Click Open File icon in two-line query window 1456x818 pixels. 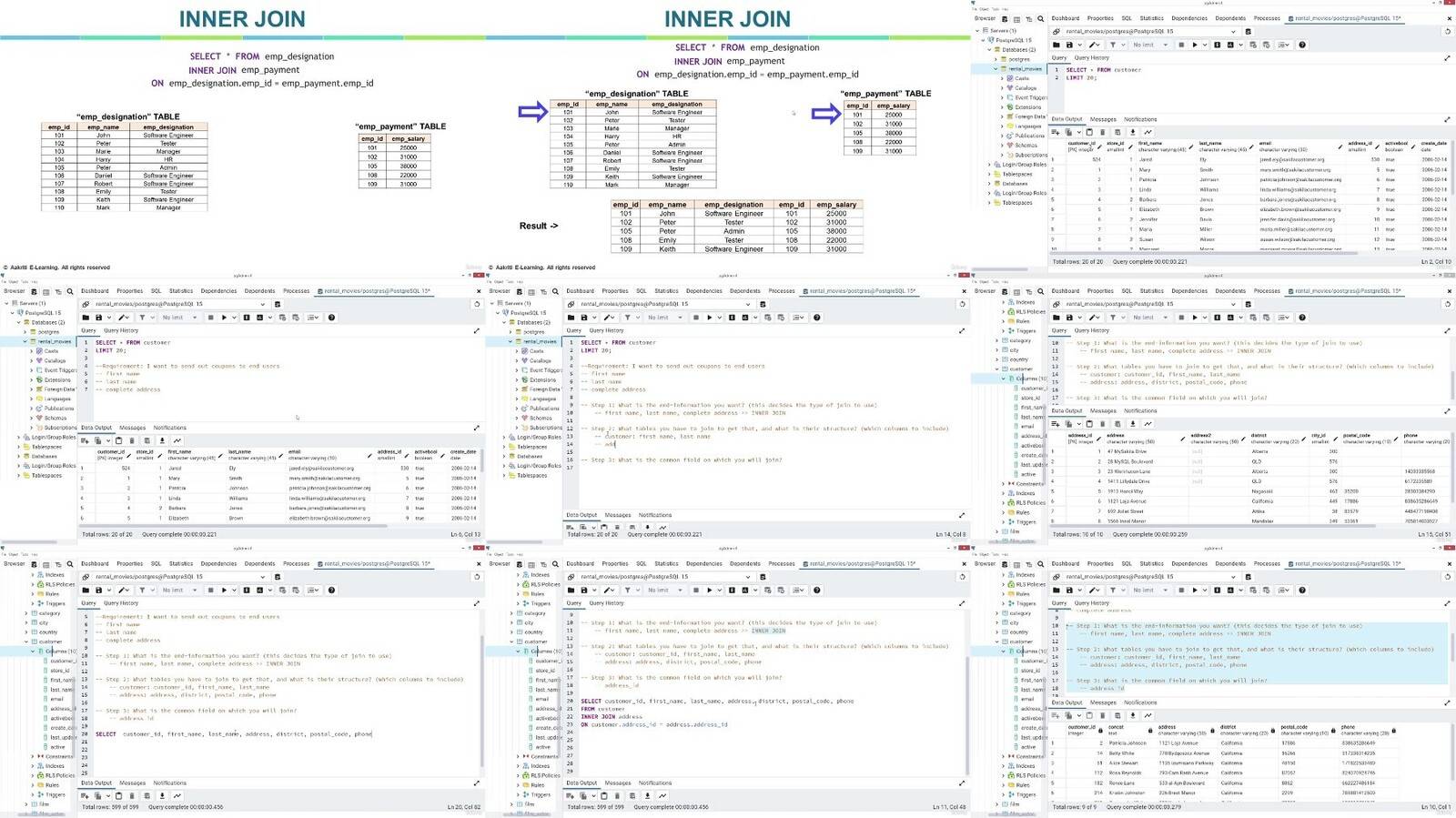tap(1057, 45)
